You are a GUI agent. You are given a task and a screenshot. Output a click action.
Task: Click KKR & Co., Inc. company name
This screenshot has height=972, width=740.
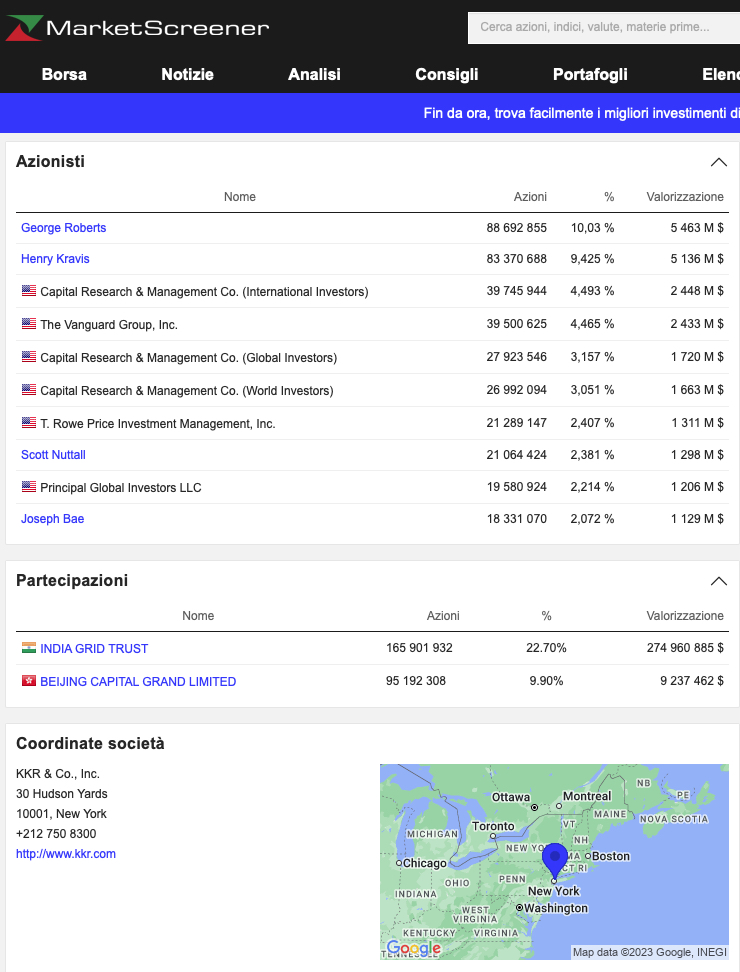click(58, 774)
